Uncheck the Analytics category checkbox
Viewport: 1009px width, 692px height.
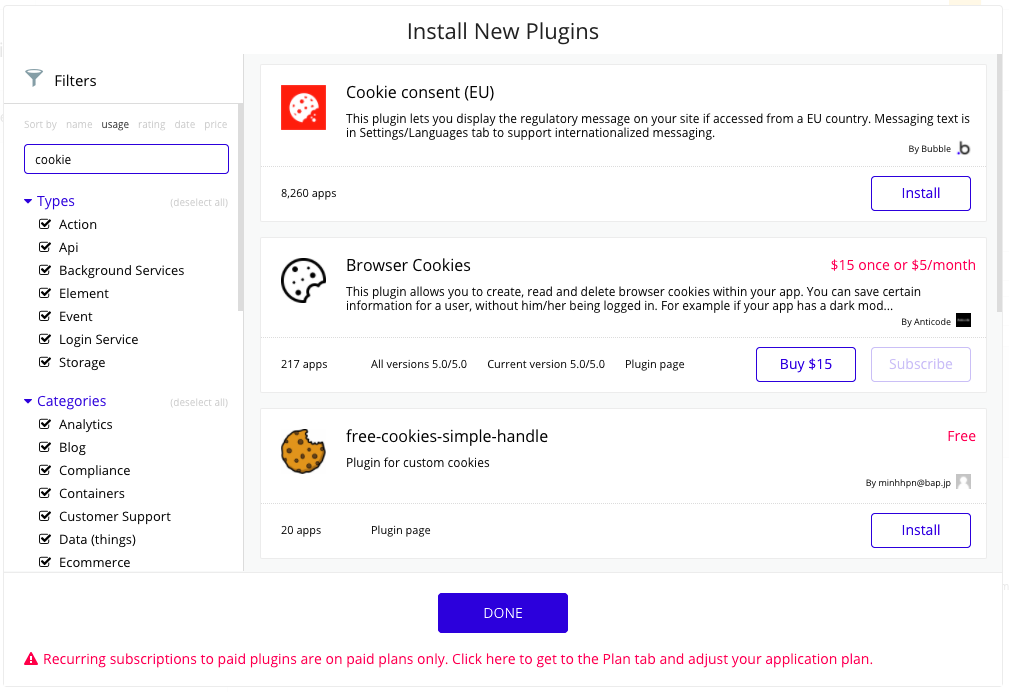point(44,424)
